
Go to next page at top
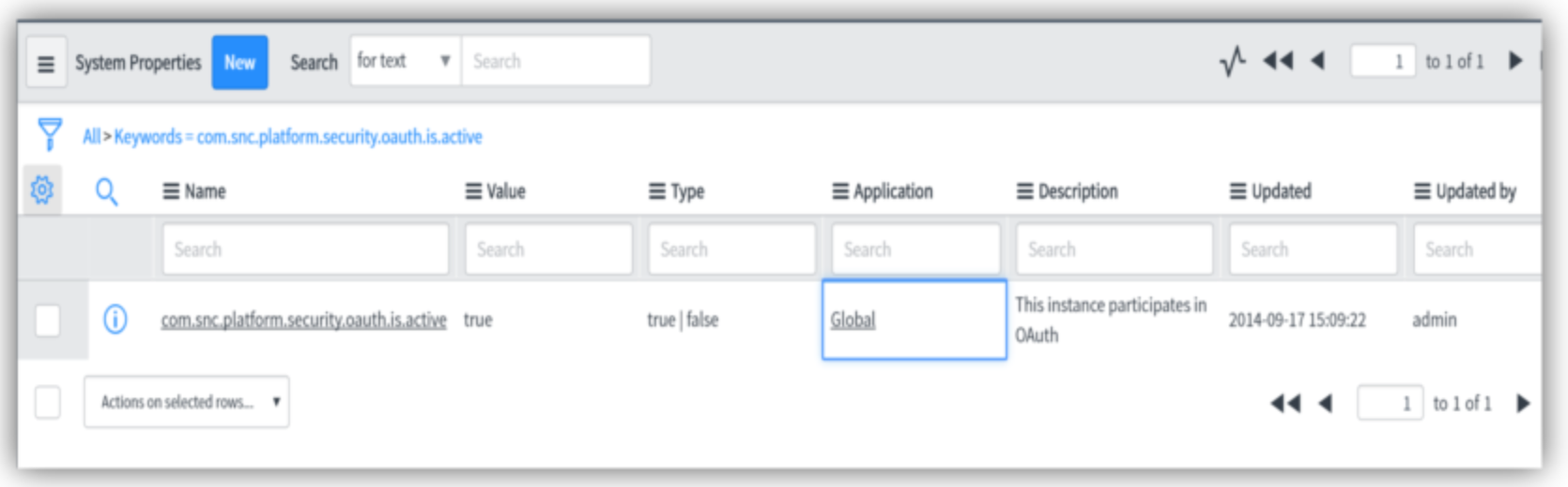tap(1515, 61)
